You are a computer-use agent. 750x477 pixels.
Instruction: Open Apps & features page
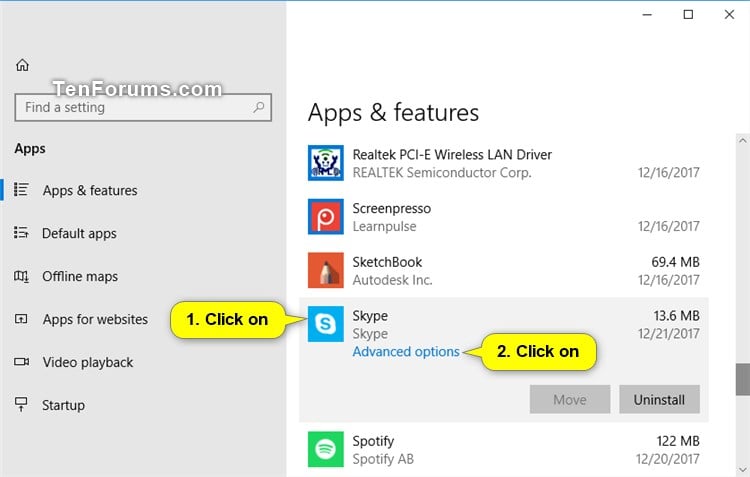[90, 190]
